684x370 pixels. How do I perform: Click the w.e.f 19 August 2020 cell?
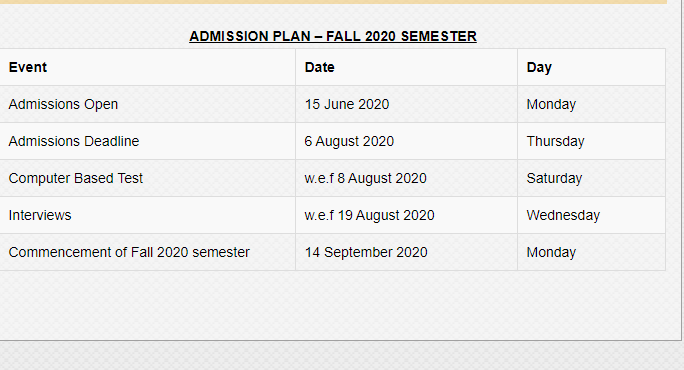(x=407, y=215)
